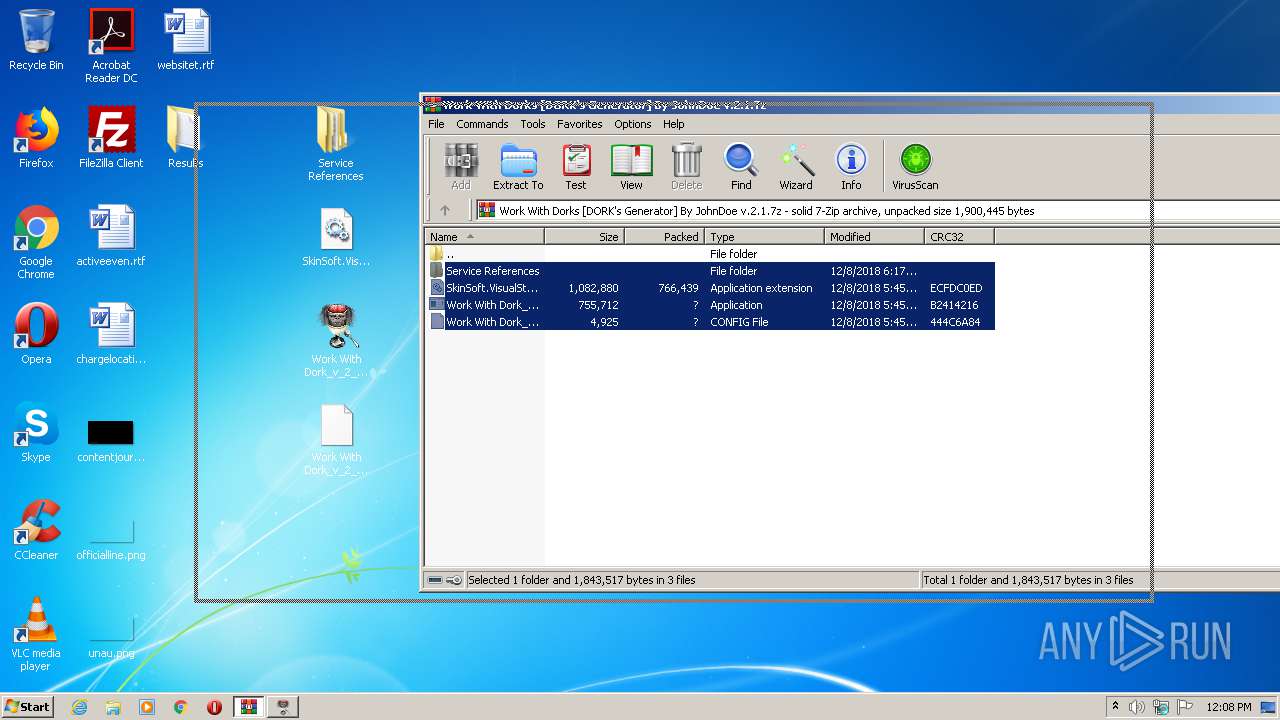The height and width of the screenshot is (720, 1280).
Task: Click the B2414216 CRC32 value
Action: click(954, 305)
